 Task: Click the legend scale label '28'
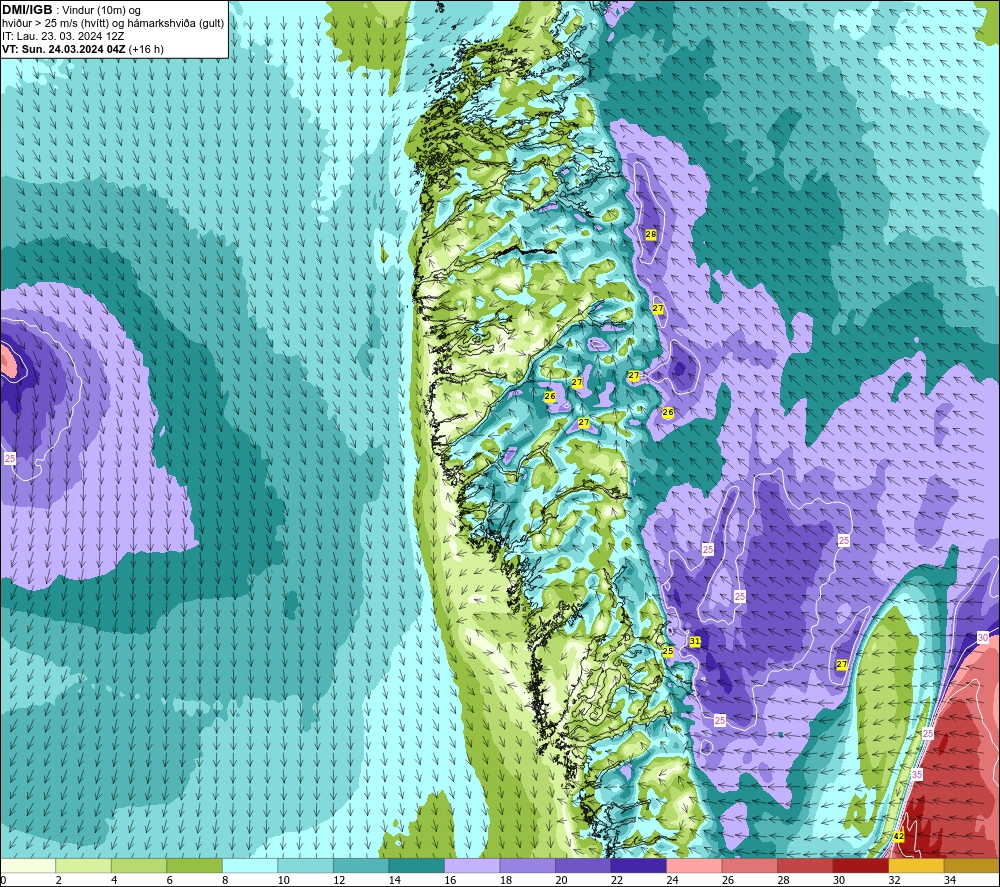click(x=783, y=881)
